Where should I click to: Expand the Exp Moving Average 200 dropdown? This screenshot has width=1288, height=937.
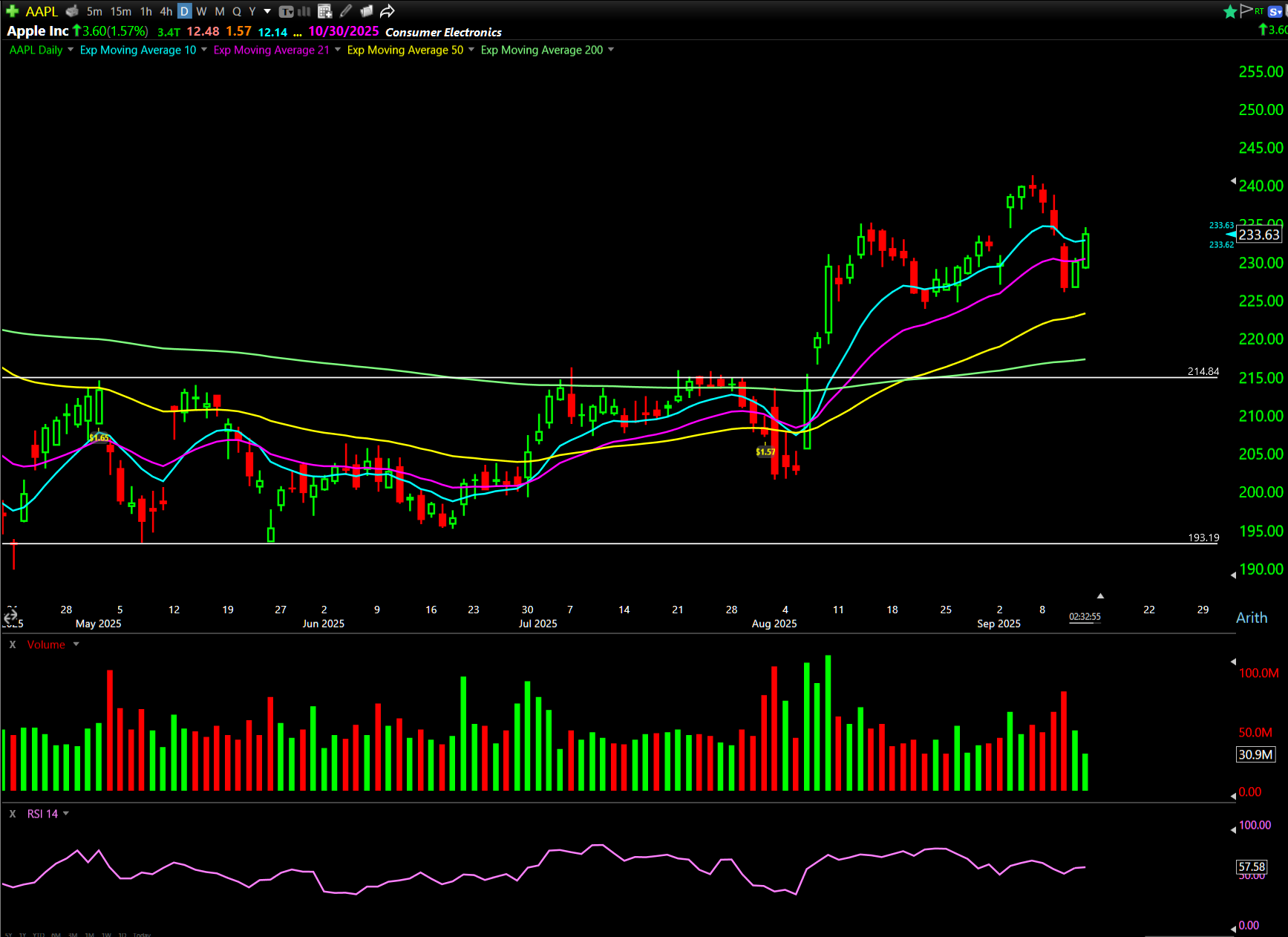(611, 50)
